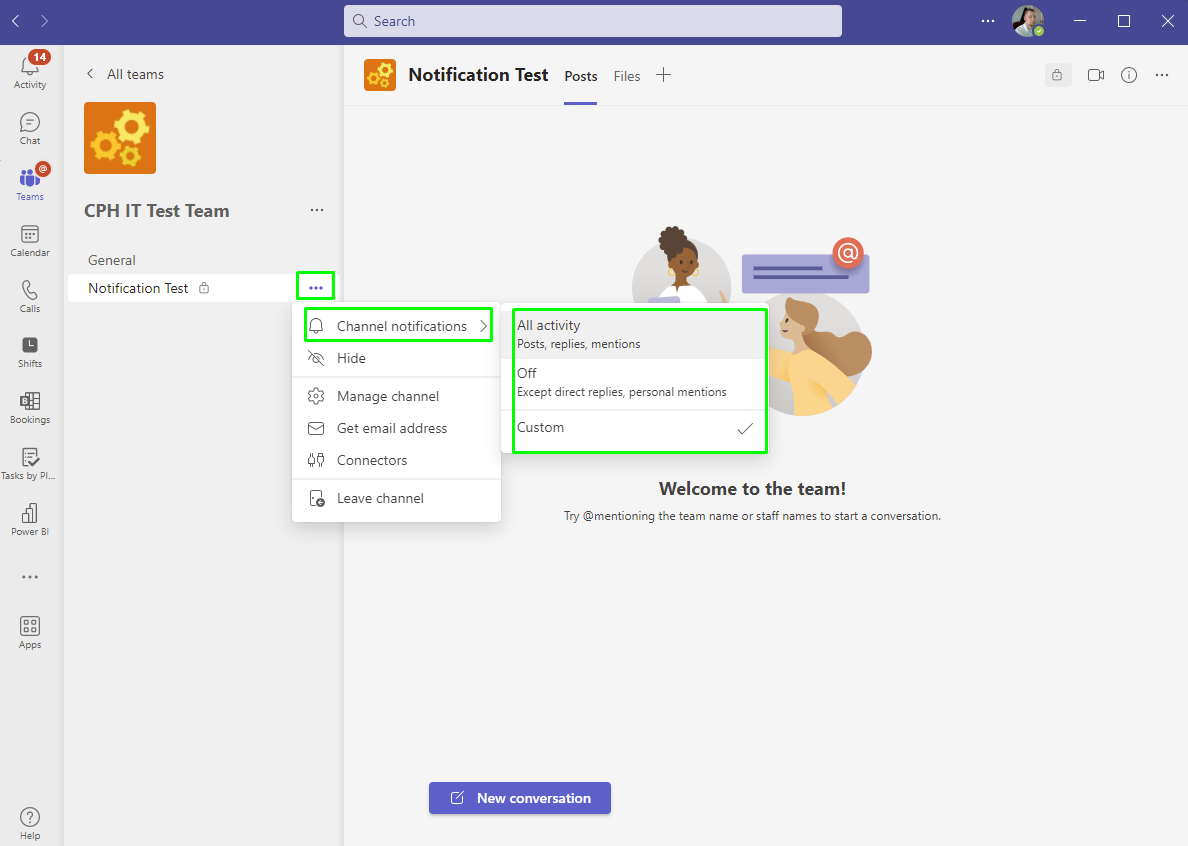Click the Search box
The width and height of the screenshot is (1188, 846).
[592, 21]
